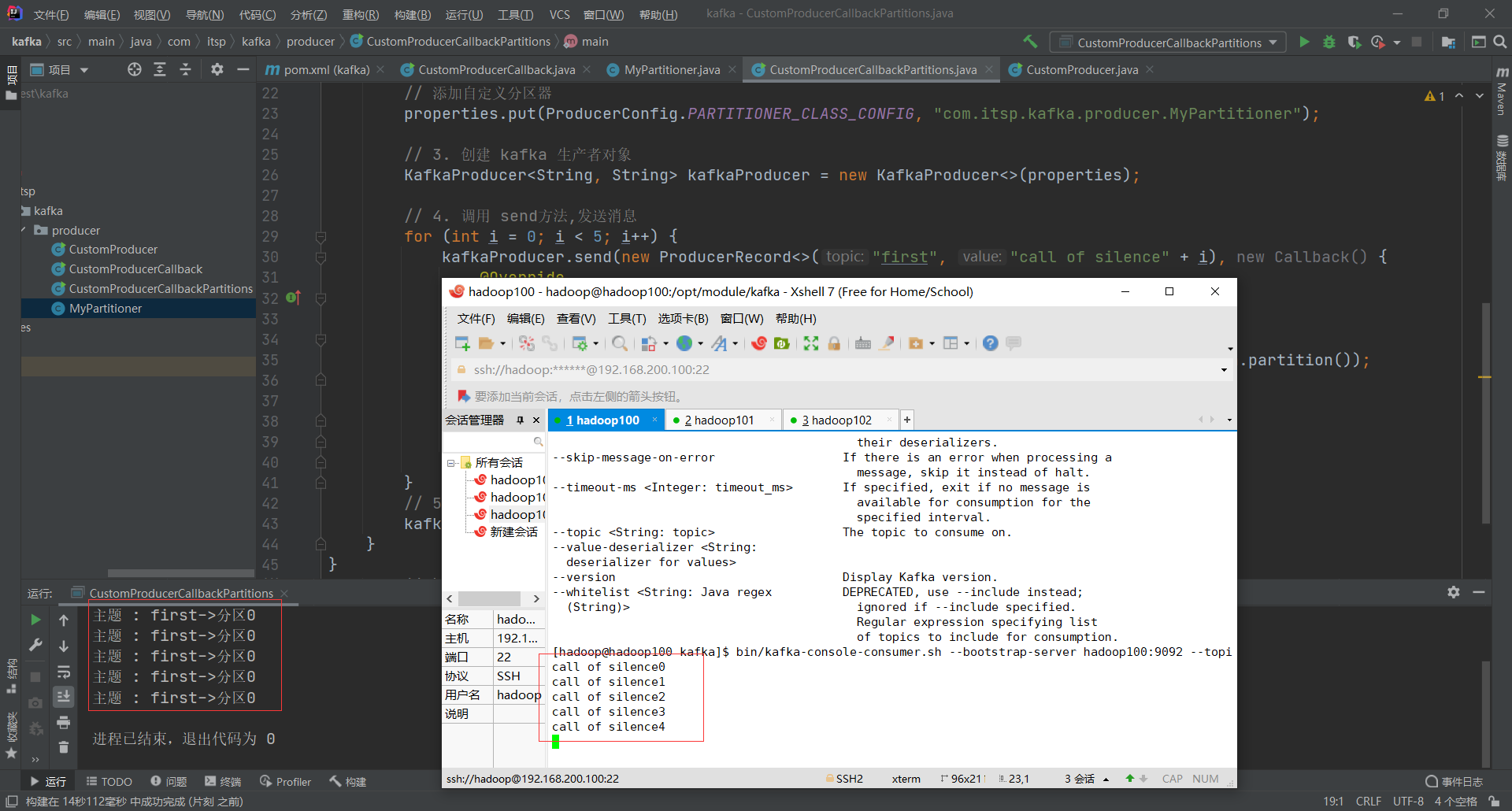Start debugging with the bug icon
Screen dimensions: 1512x811
tap(1329, 42)
